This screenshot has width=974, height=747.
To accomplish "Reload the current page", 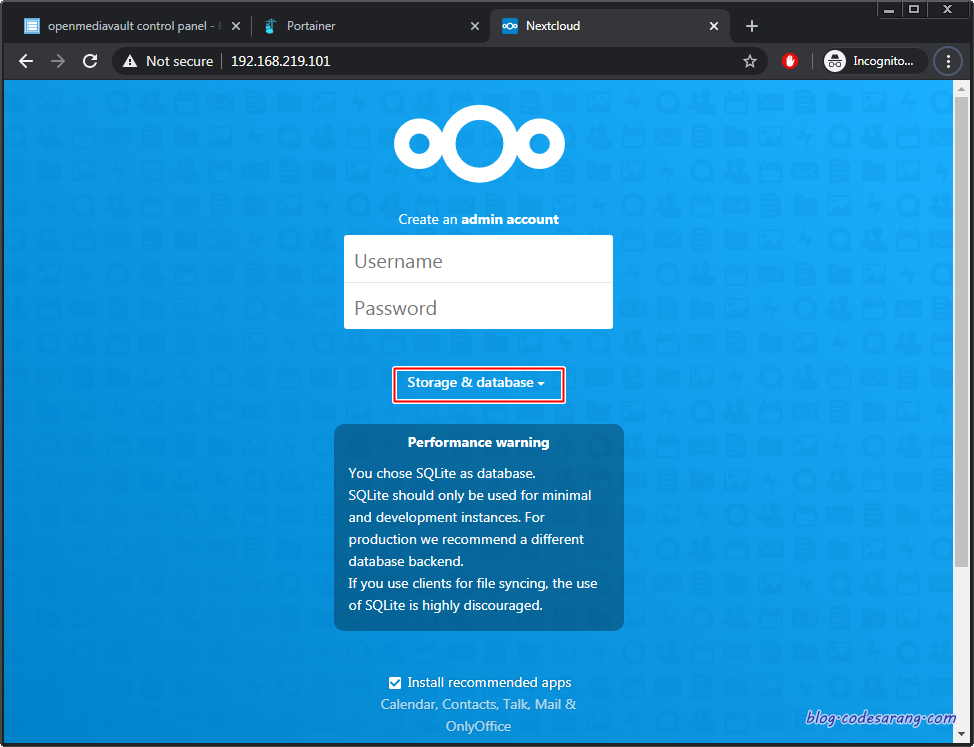I will click(90, 61).
